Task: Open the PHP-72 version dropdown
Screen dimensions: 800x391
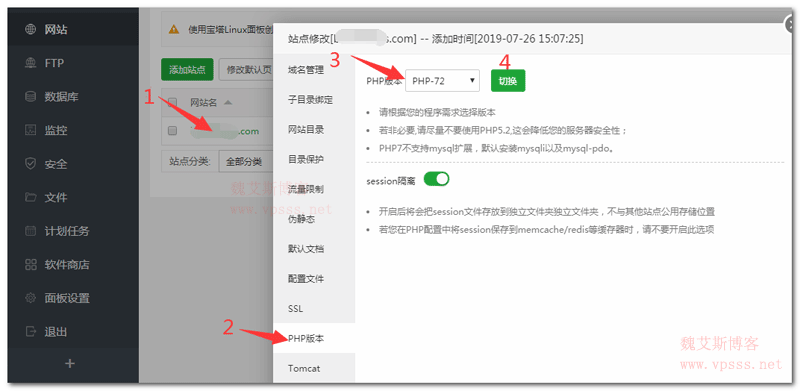Action: [x=442, y=81]
